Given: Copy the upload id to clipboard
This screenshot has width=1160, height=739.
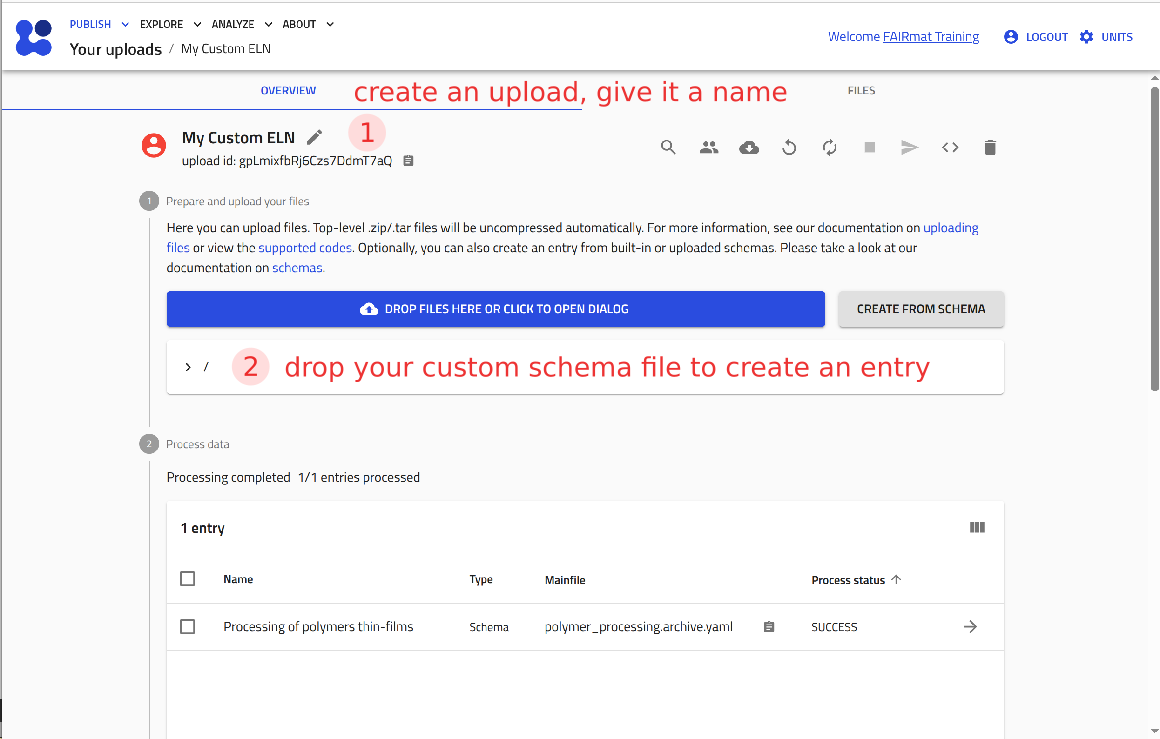Looking at the screenshot, I should coord(408,161).
